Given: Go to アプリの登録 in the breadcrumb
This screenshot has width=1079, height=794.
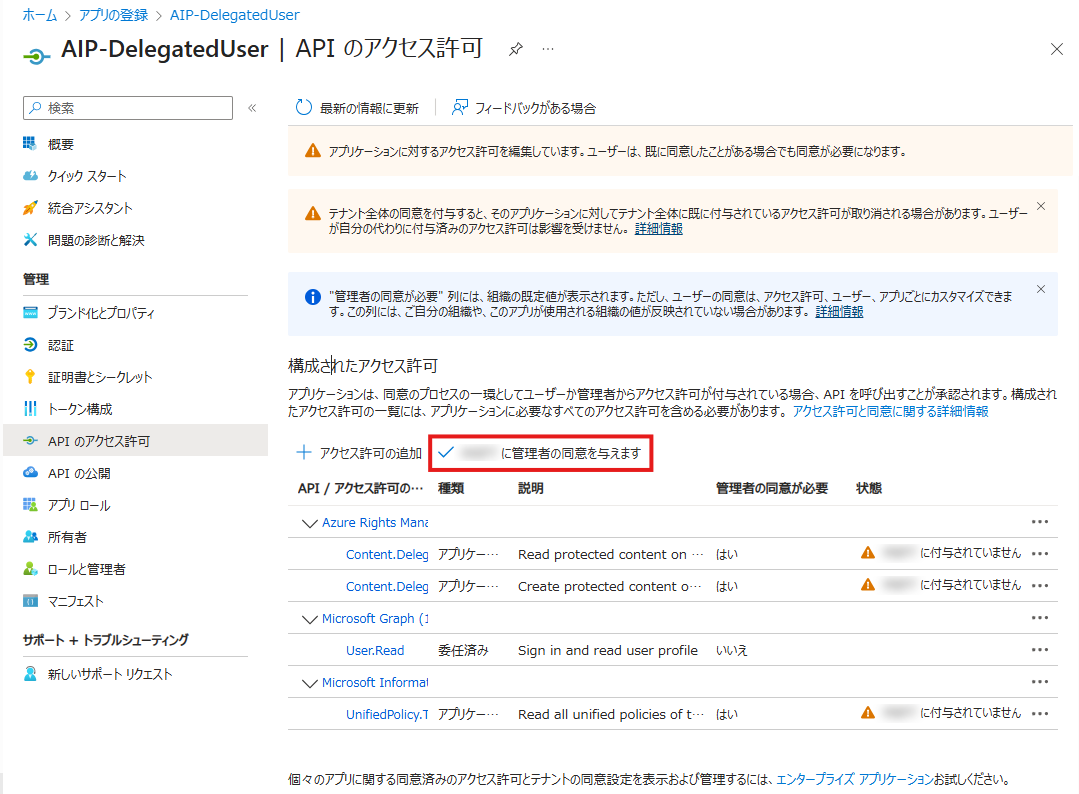Looking at the screenshot, I should pos(114,14).
